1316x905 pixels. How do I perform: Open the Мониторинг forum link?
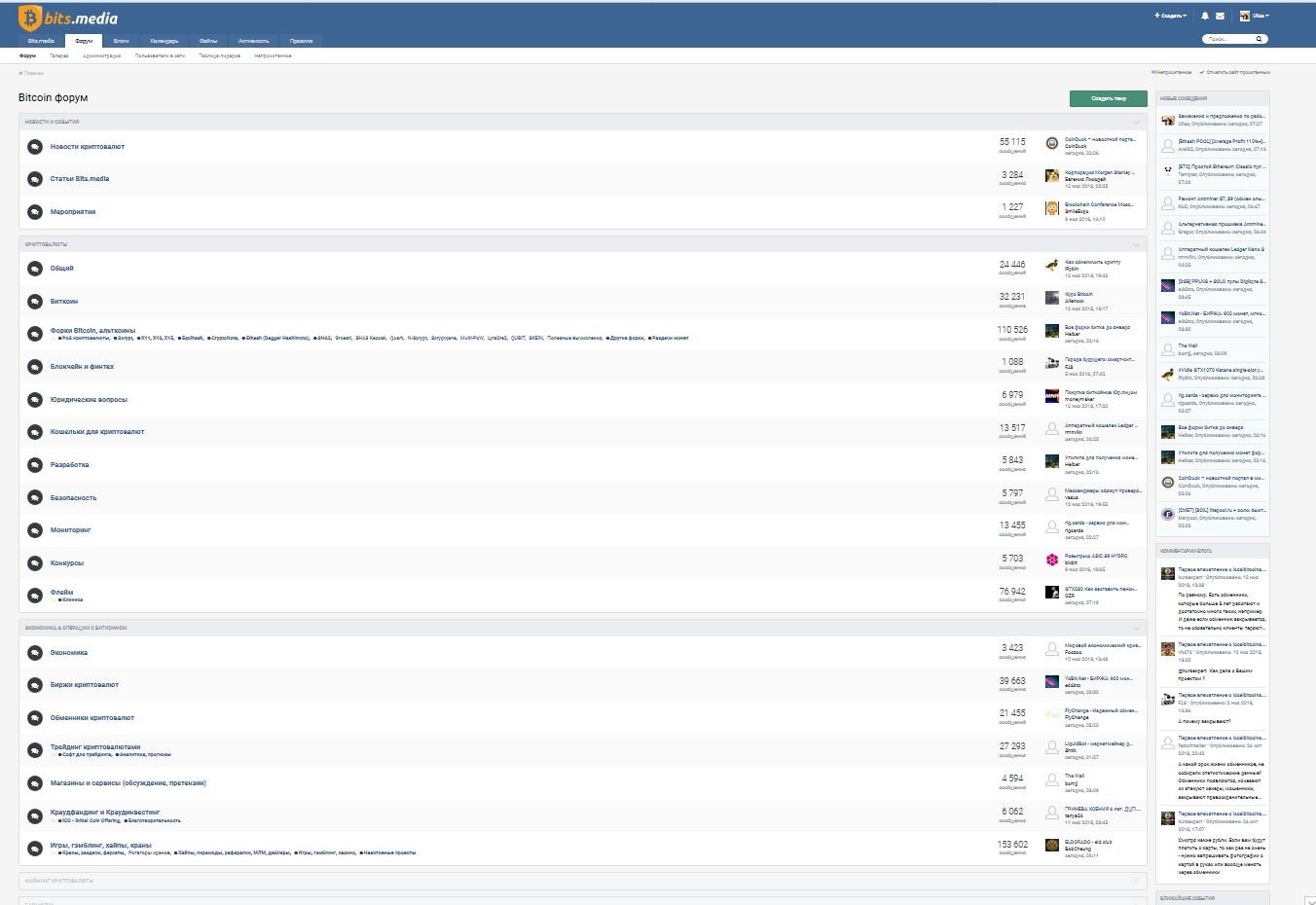click(x=71, y=530)
